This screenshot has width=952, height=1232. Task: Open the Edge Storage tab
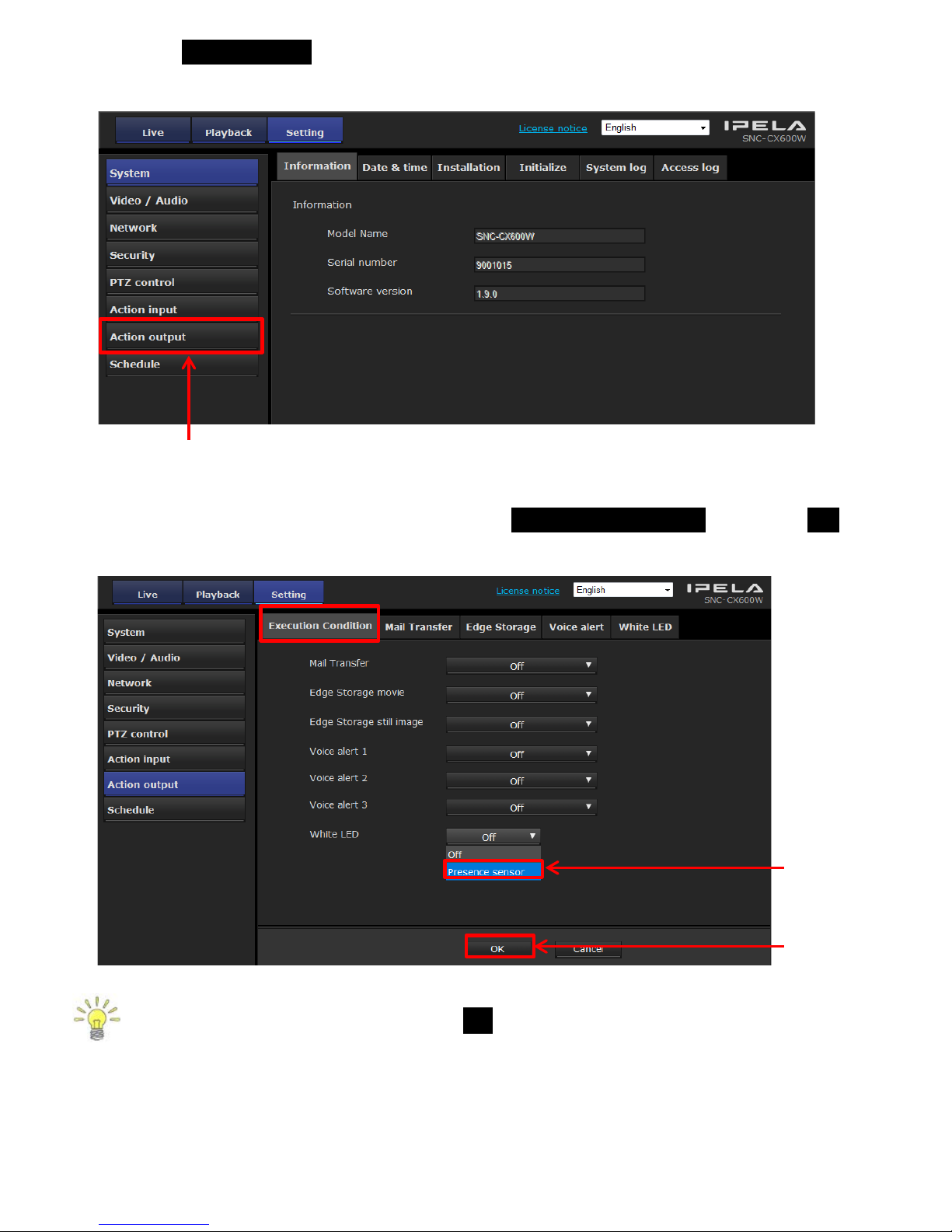click(500, 627)
